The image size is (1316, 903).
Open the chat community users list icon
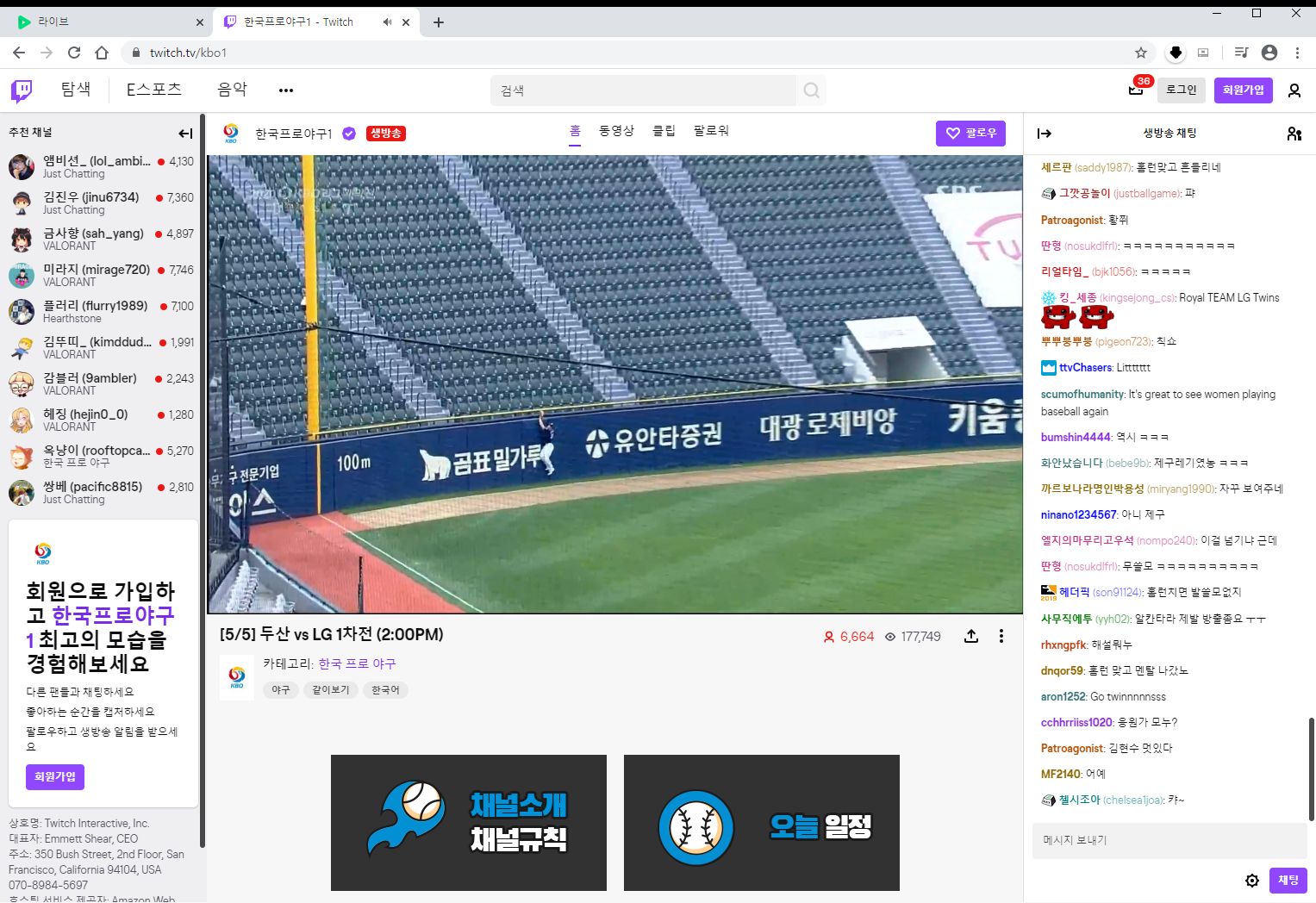click(x=1294, y=134)
